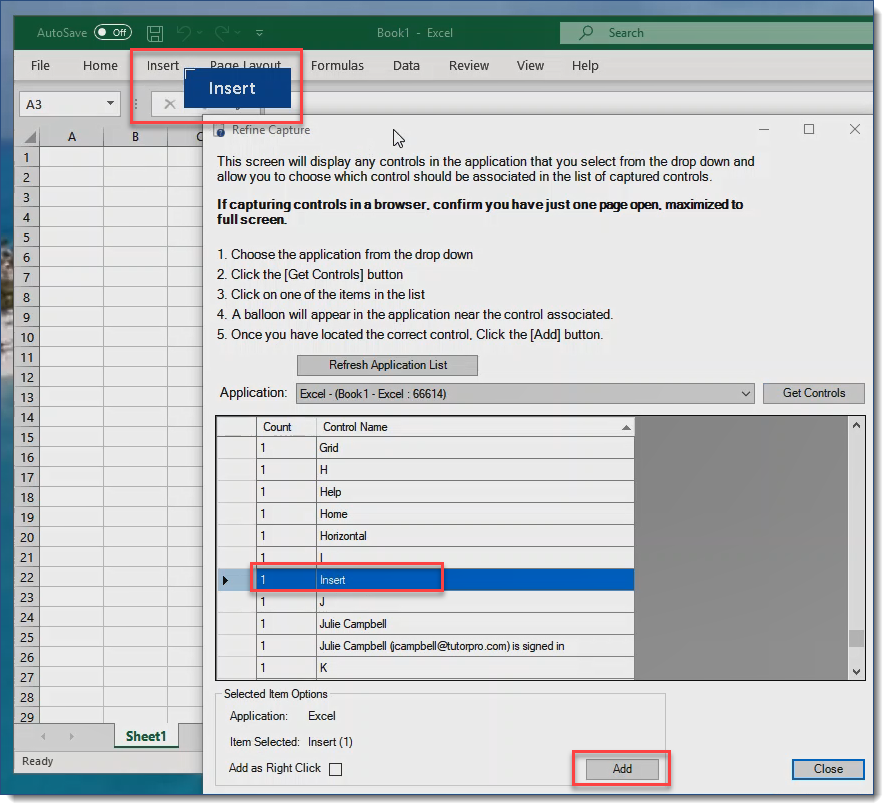Select row 22 header
The image size is (889, 810).
27,578
